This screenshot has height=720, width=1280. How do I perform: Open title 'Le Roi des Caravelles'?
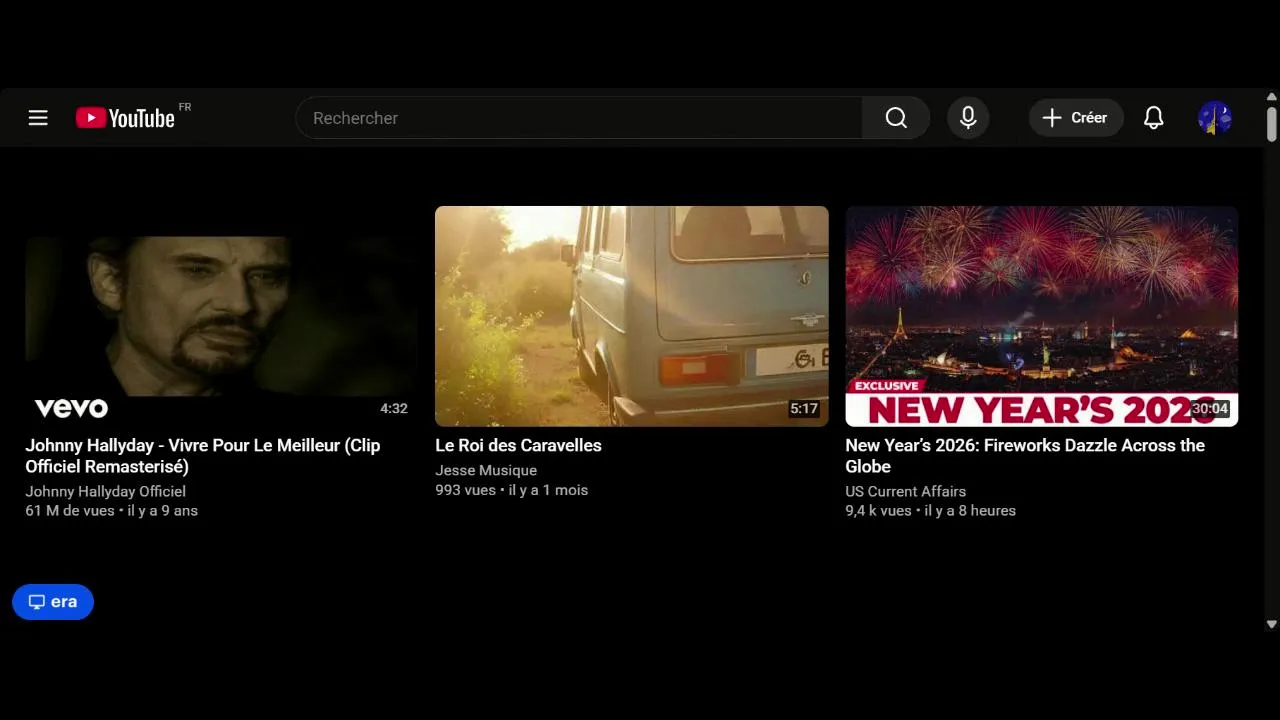click(518, 446)
